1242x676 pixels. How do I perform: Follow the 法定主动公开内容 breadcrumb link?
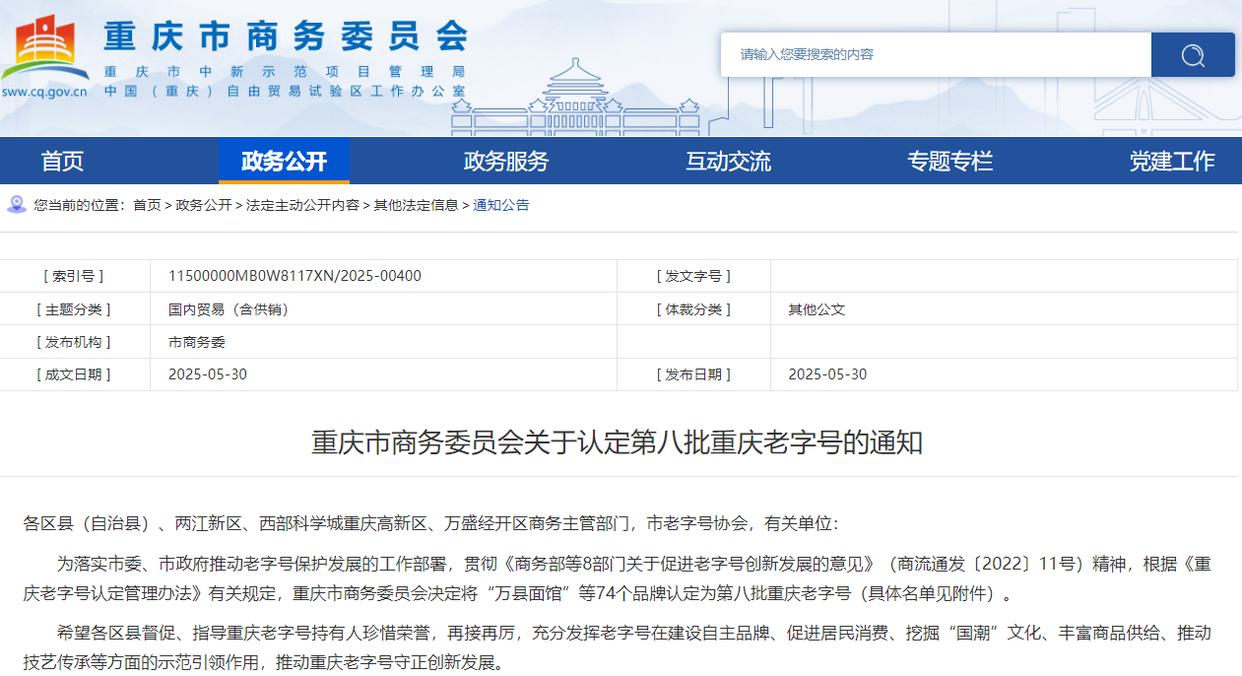[x=303, y=205]
